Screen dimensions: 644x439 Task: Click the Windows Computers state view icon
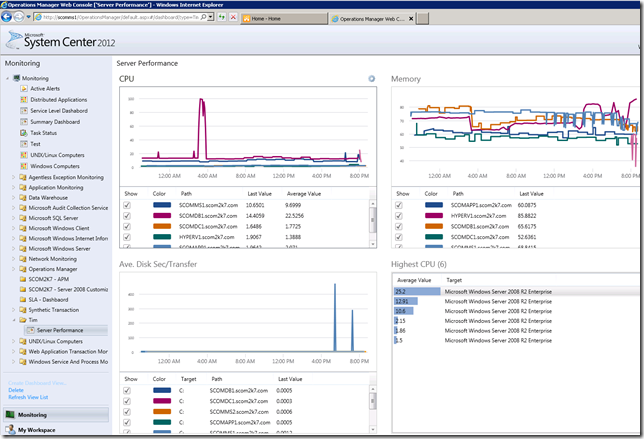pos(24,166)
